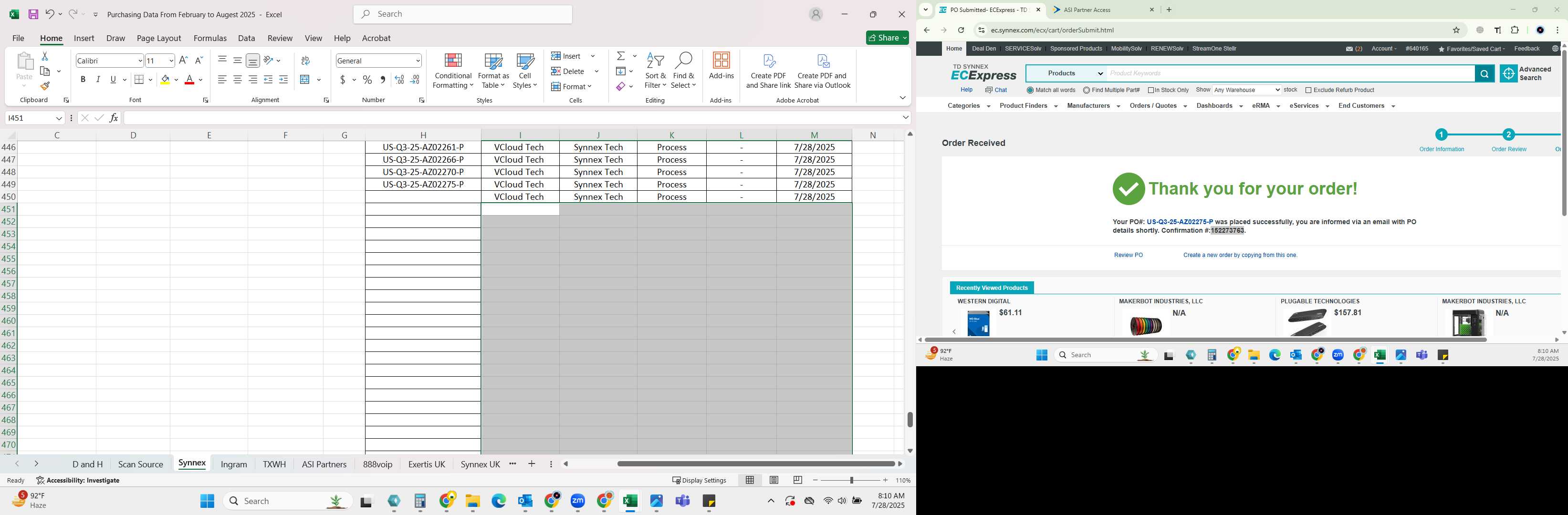Open the Font size dropdown
The height and width of the screenshot is (515, 1568).
[171, 61]
